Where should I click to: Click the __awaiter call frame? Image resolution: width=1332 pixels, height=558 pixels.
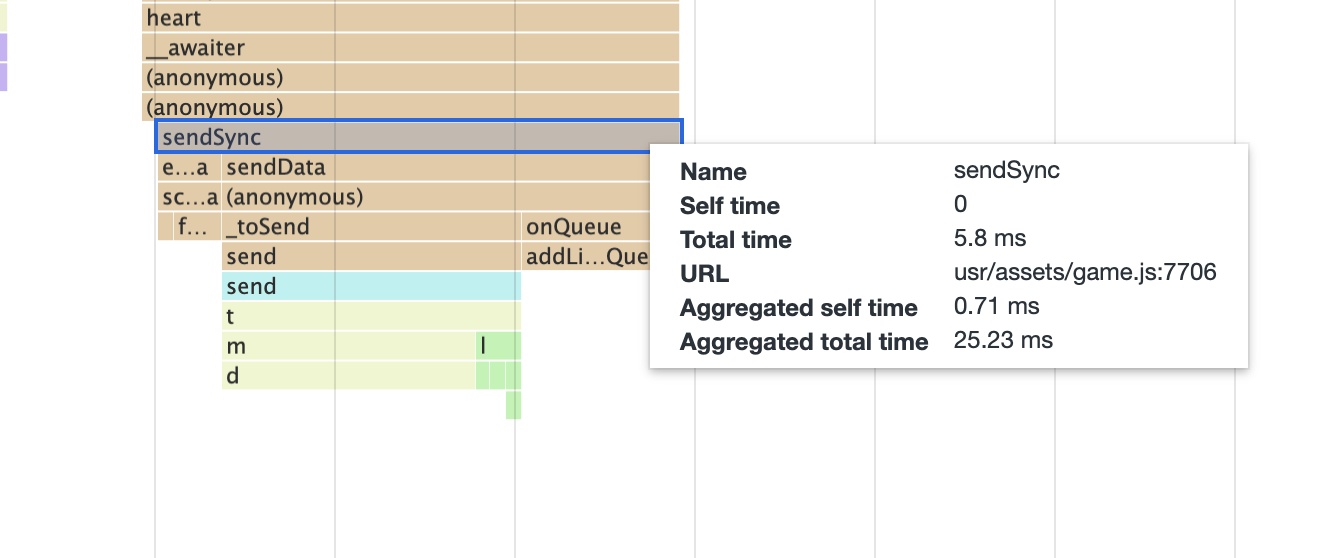[410, 48]
